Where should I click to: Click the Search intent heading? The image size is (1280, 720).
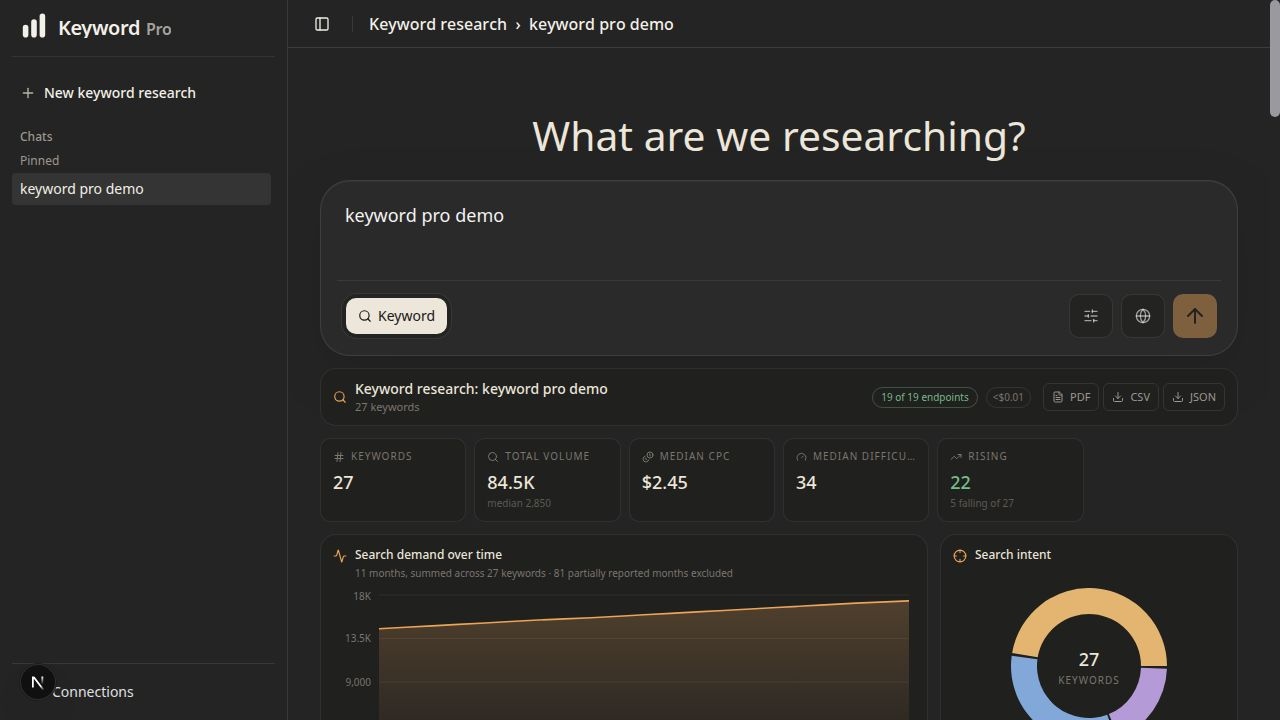[1013, 555]
